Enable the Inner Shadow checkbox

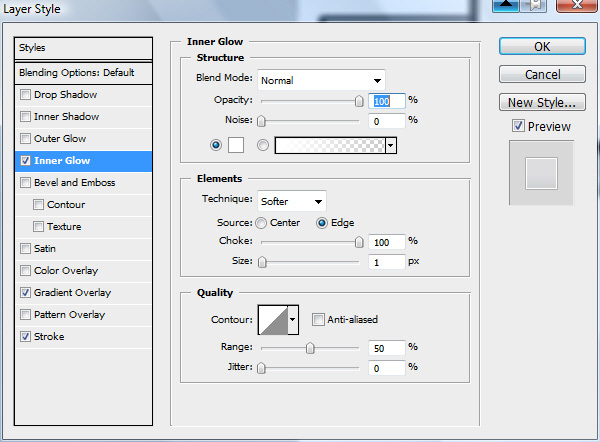[x=25, y=116]
